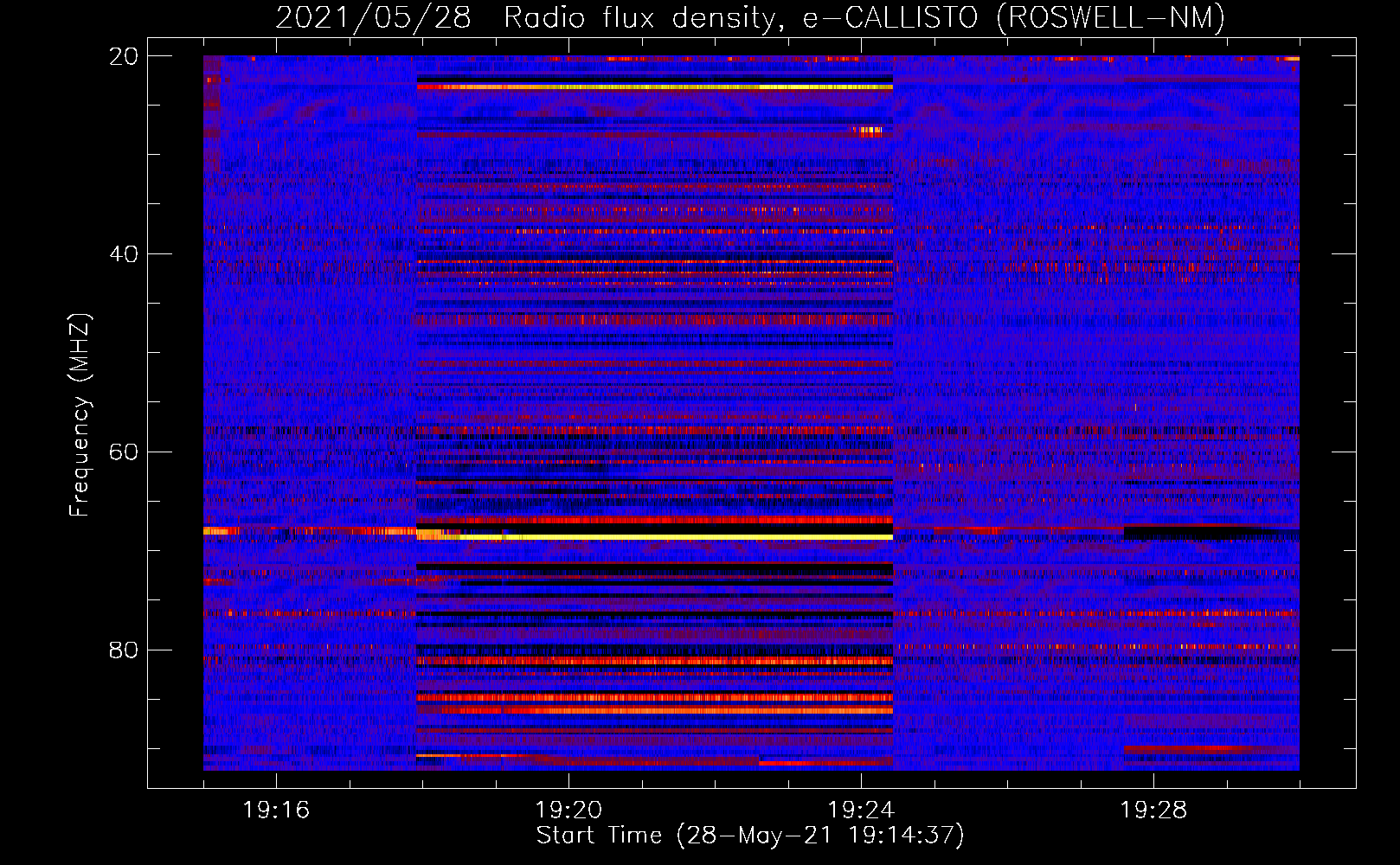Click the time tick label '19:20'
The width and height of the screenshot is (1400, 865).
coord(568,811)
